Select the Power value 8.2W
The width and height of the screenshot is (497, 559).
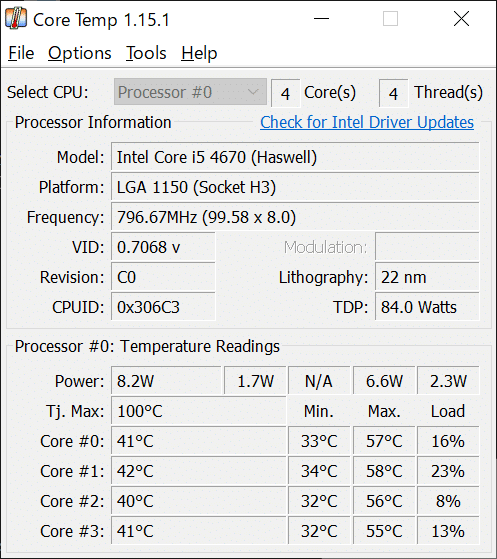coord(166,380)
